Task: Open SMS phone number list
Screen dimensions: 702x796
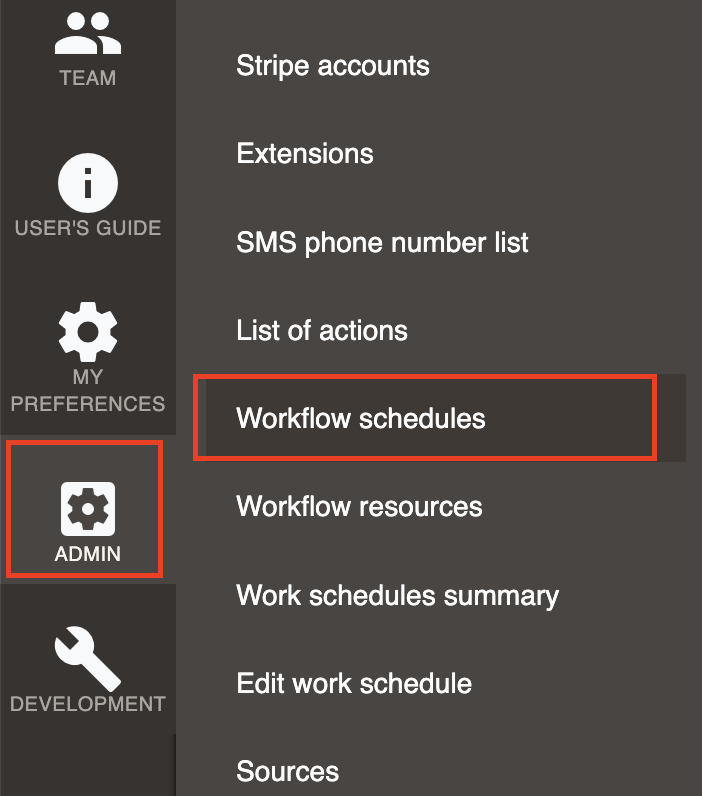Action: [382, 243]
